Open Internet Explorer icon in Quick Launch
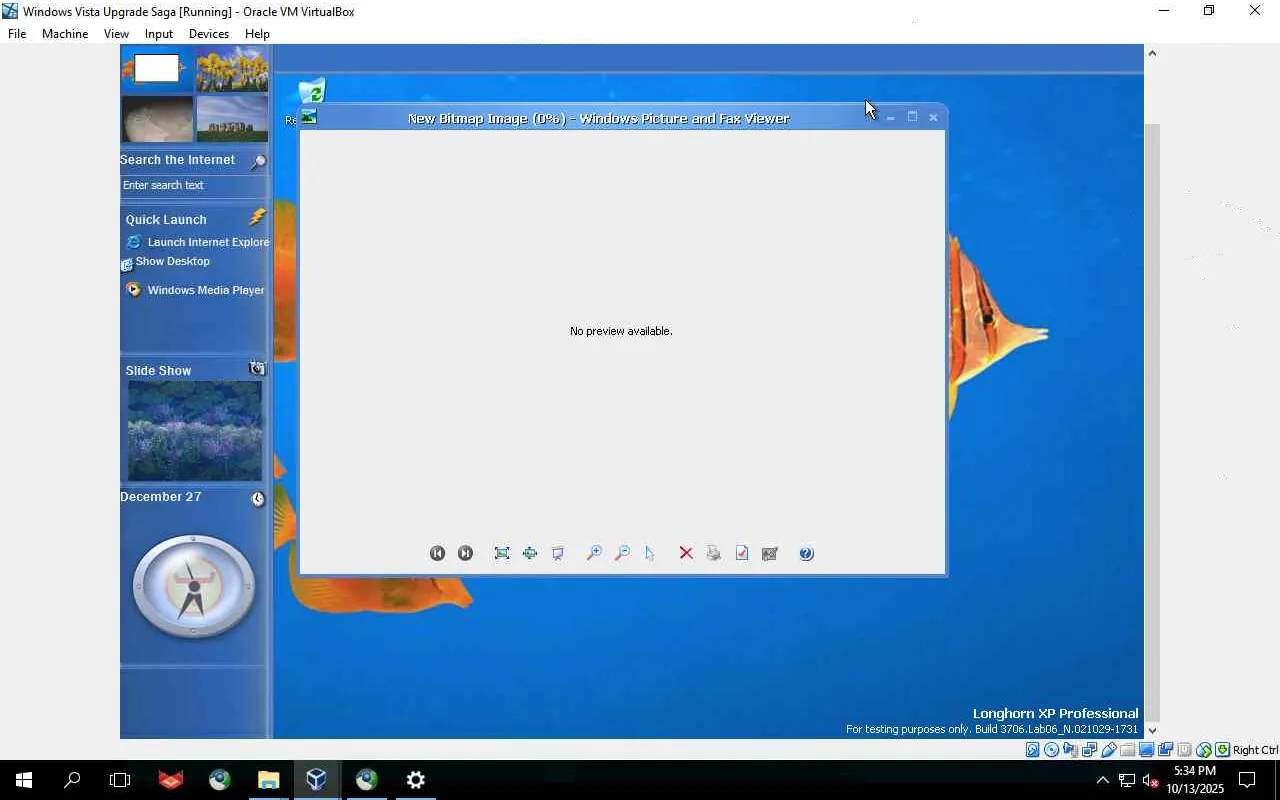Screen dimensions: 1280x800 134,242
